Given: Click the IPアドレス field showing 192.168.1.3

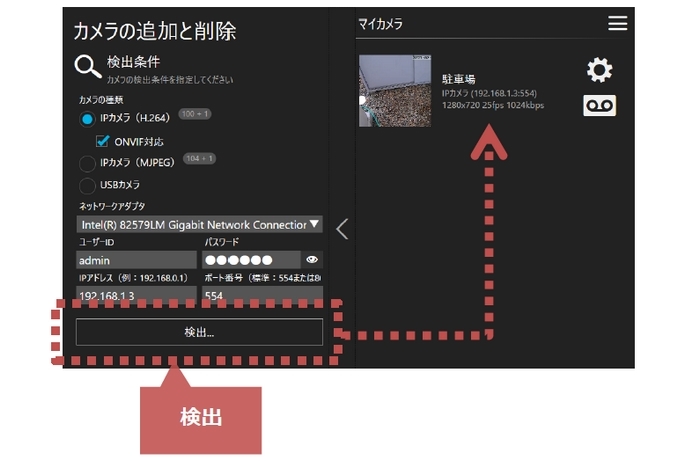Looking at the screenshot, I should pyautogui.click(x=137, y=296).
